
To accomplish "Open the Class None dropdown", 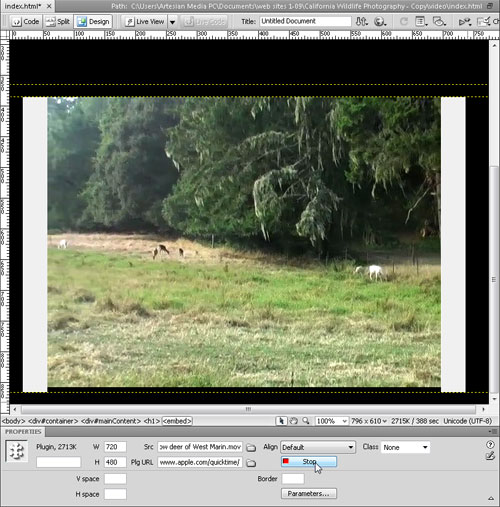I will pos(405,447).
